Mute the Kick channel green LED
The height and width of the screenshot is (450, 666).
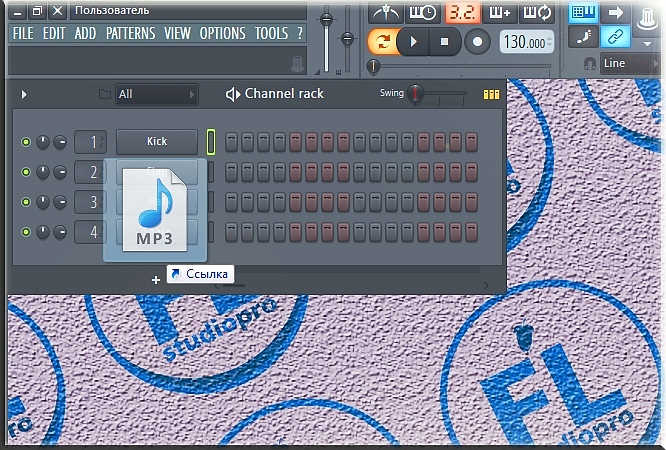(26, 142)
